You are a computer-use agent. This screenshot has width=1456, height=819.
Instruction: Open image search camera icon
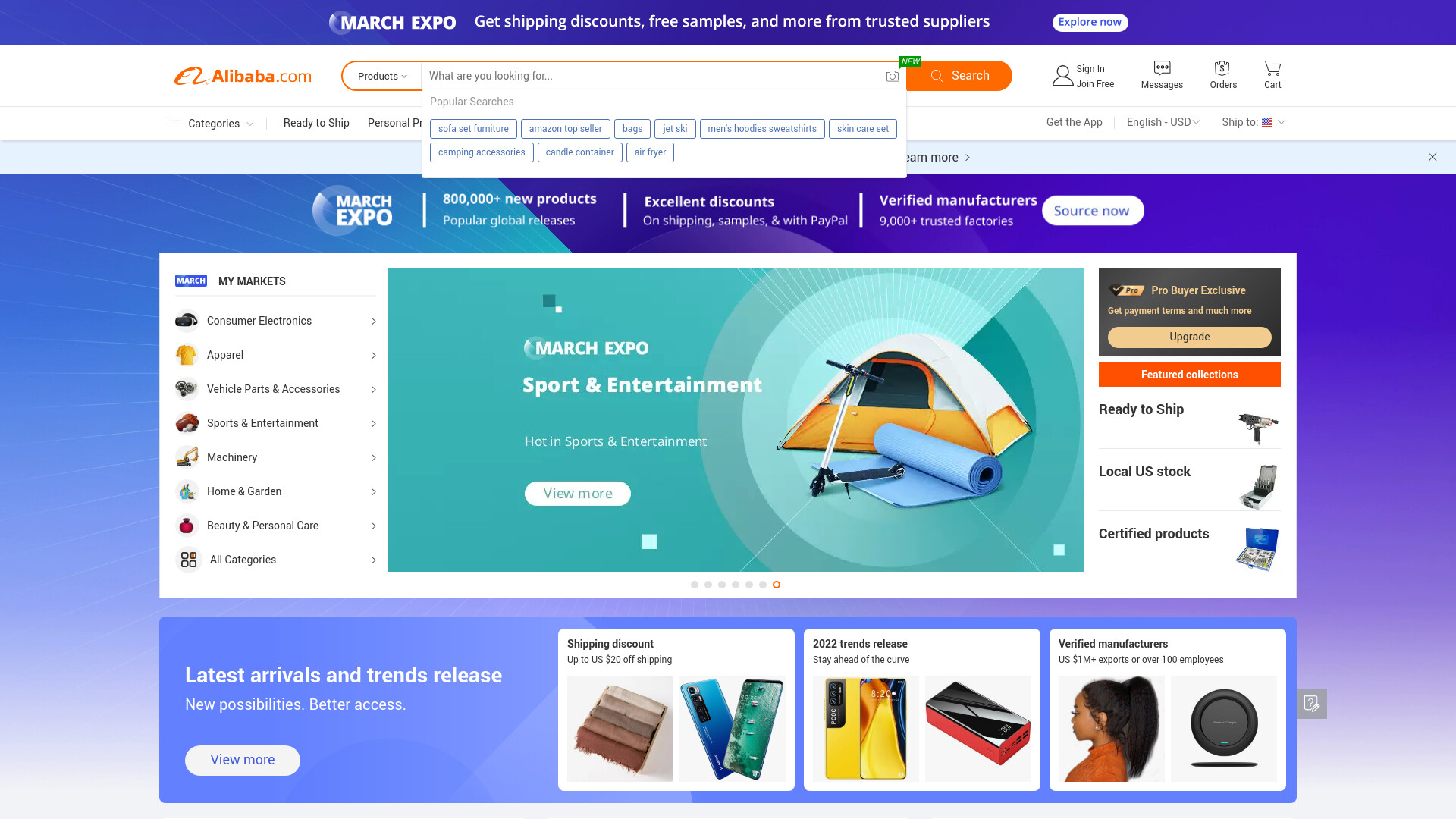pyautogui.click(x=893, y=76)
